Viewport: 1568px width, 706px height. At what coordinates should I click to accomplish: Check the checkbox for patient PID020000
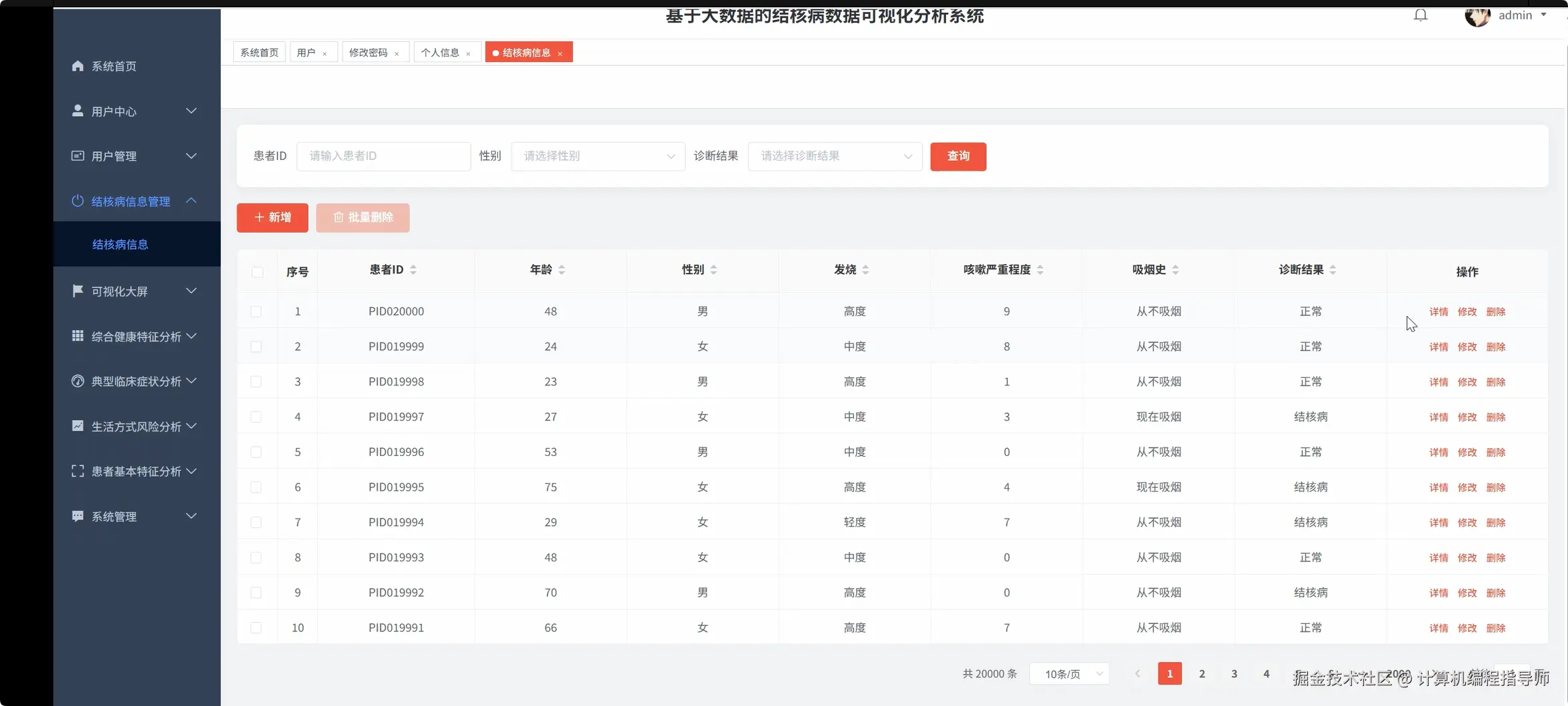(x=256, y=311)
